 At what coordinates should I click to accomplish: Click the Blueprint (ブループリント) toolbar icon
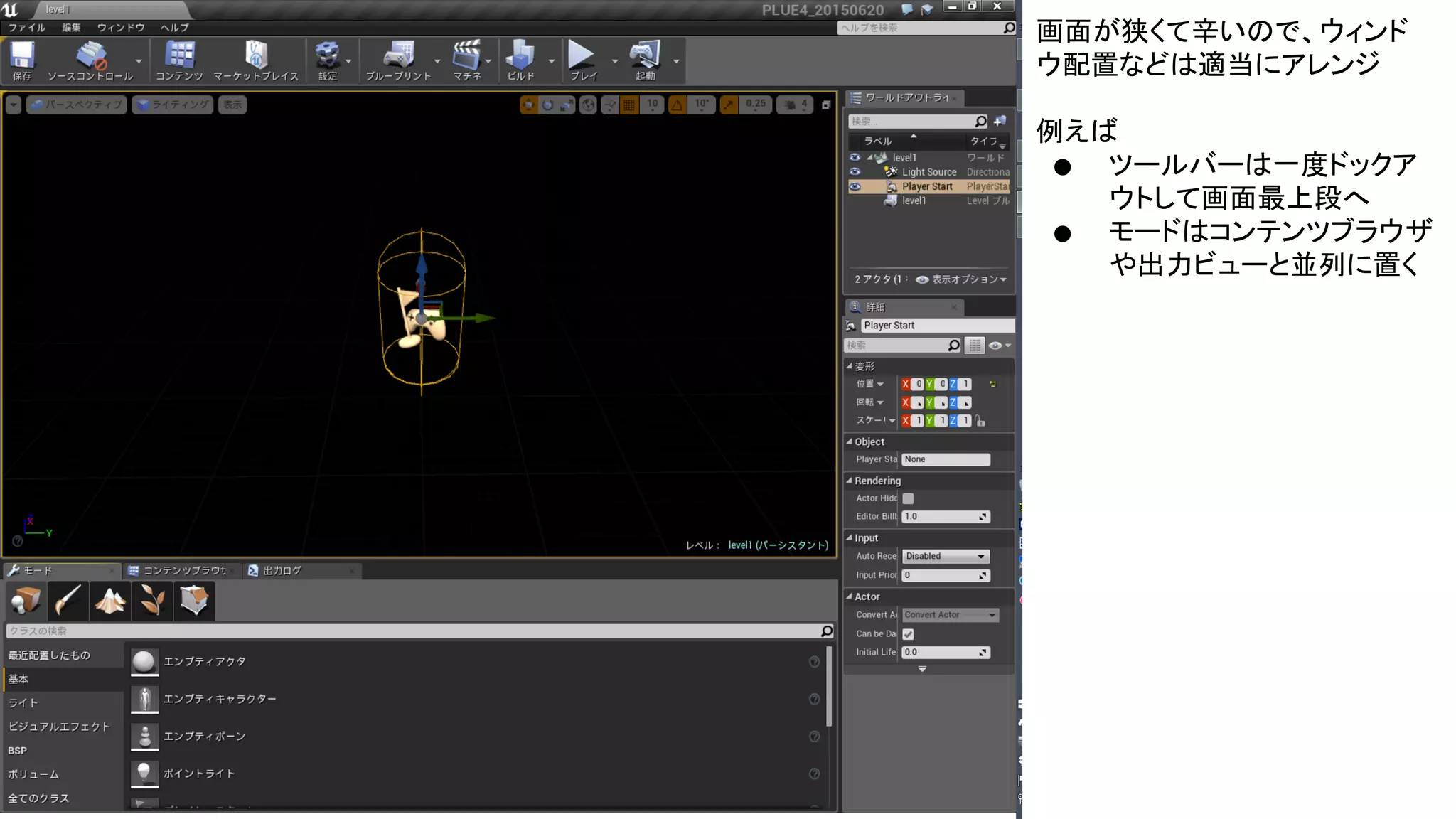pos(398,58)
